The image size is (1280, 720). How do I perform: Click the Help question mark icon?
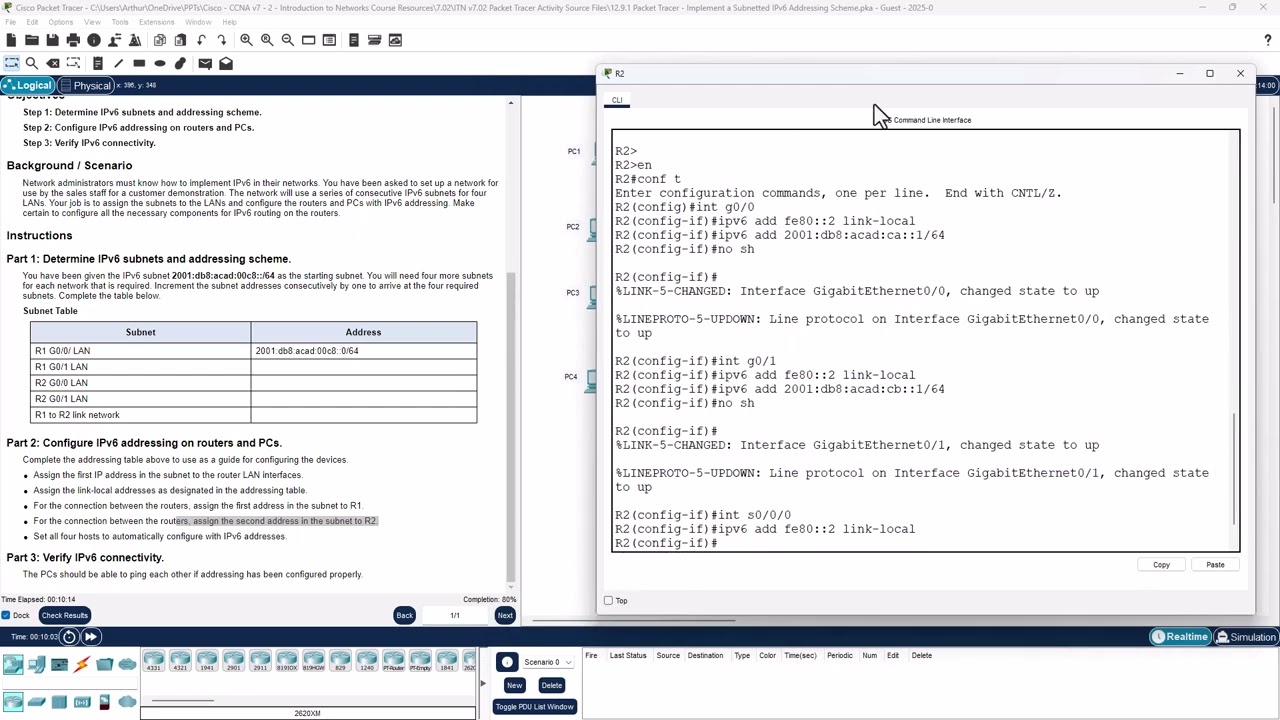(x=1268, y=40)
